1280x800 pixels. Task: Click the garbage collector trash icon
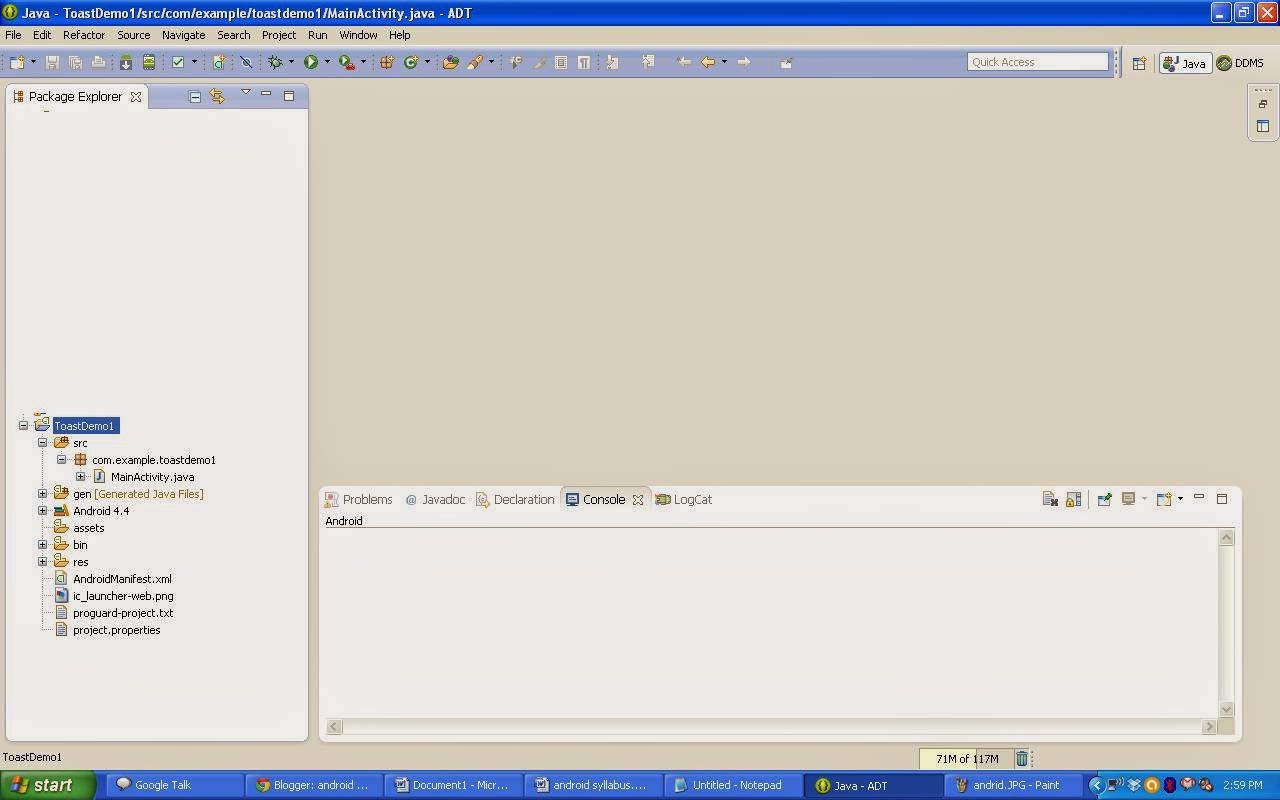point(1021,759)
